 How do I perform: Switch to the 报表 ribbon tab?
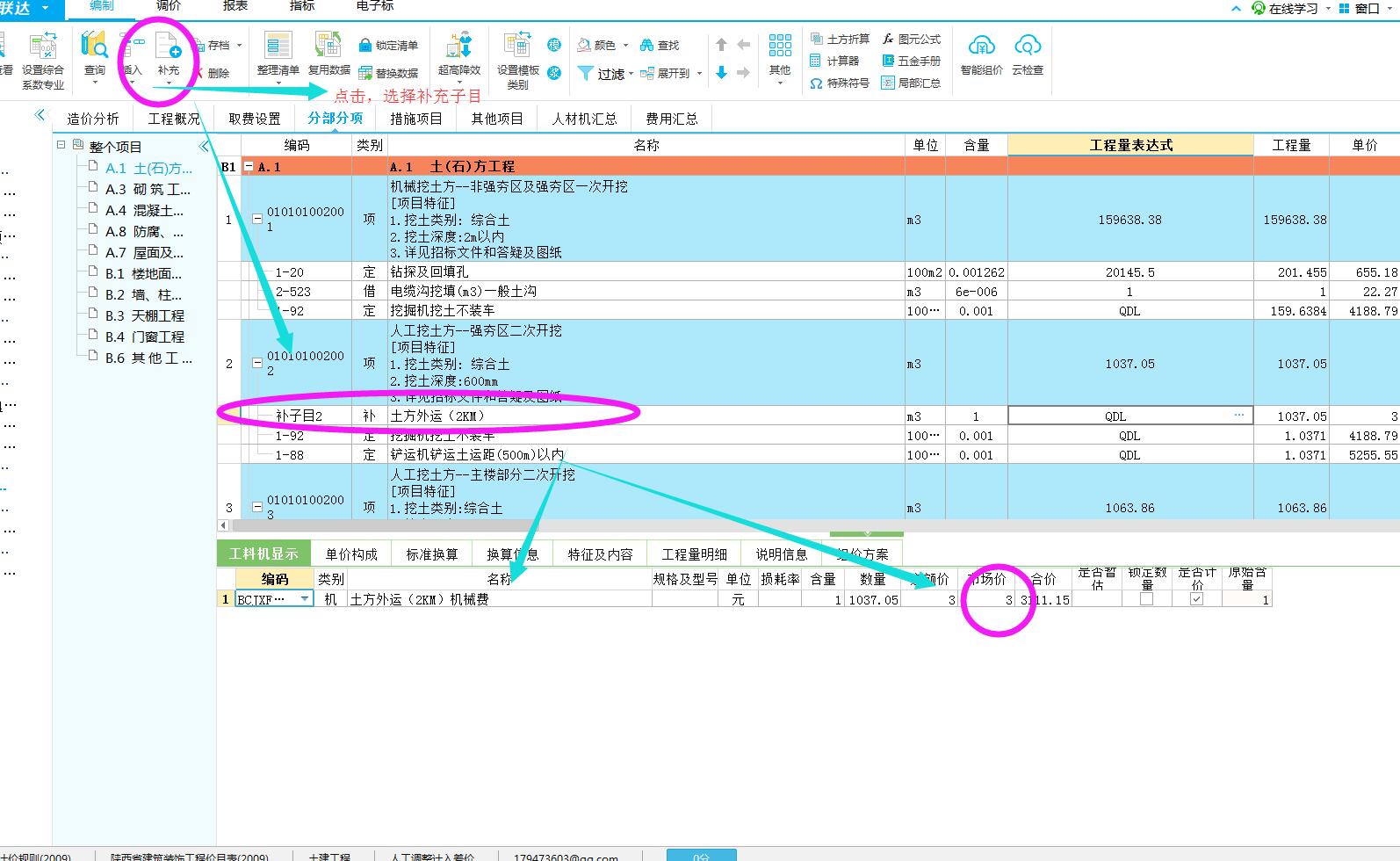tap(235, 6)
